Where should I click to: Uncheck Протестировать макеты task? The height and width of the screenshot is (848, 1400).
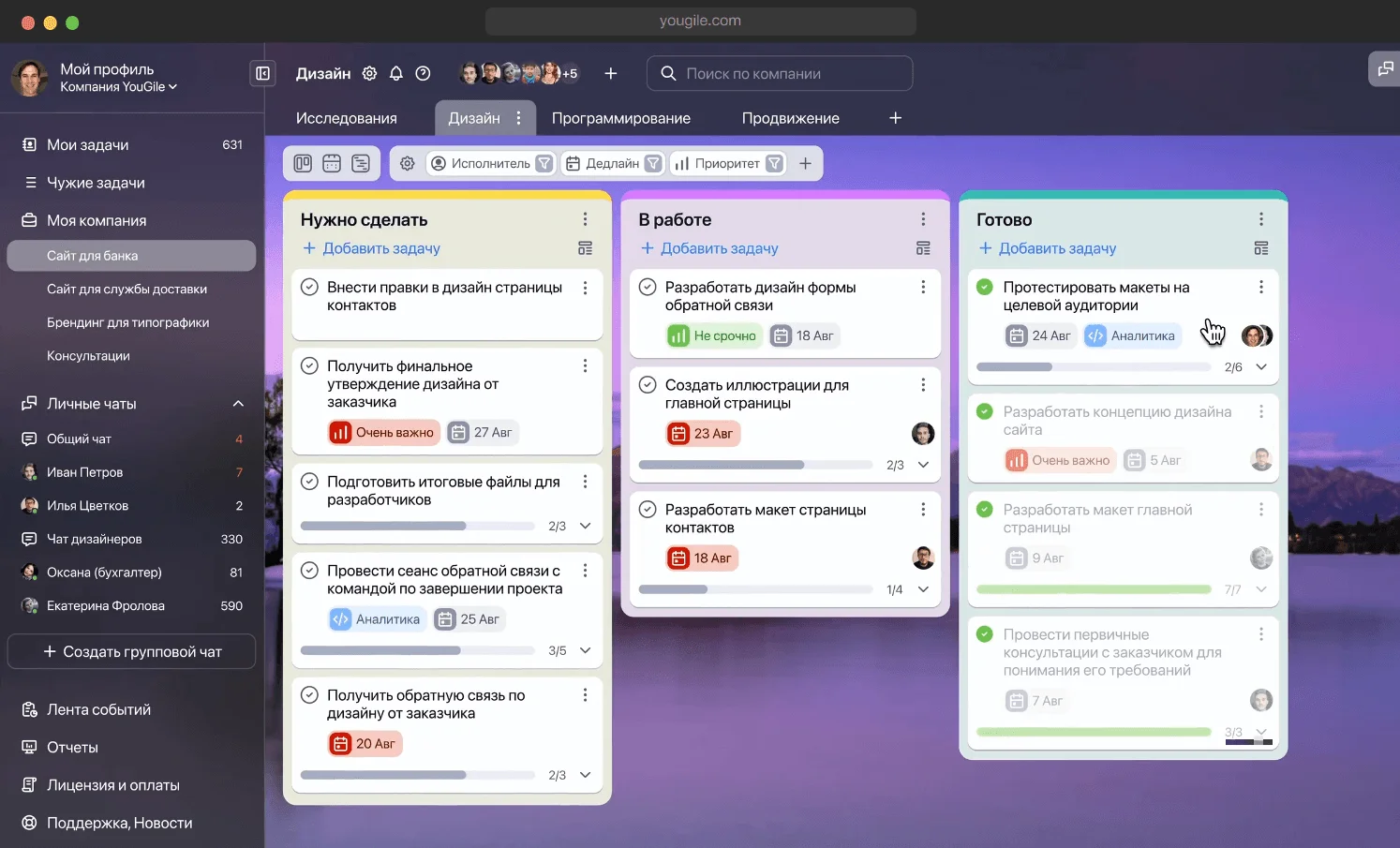985,287
